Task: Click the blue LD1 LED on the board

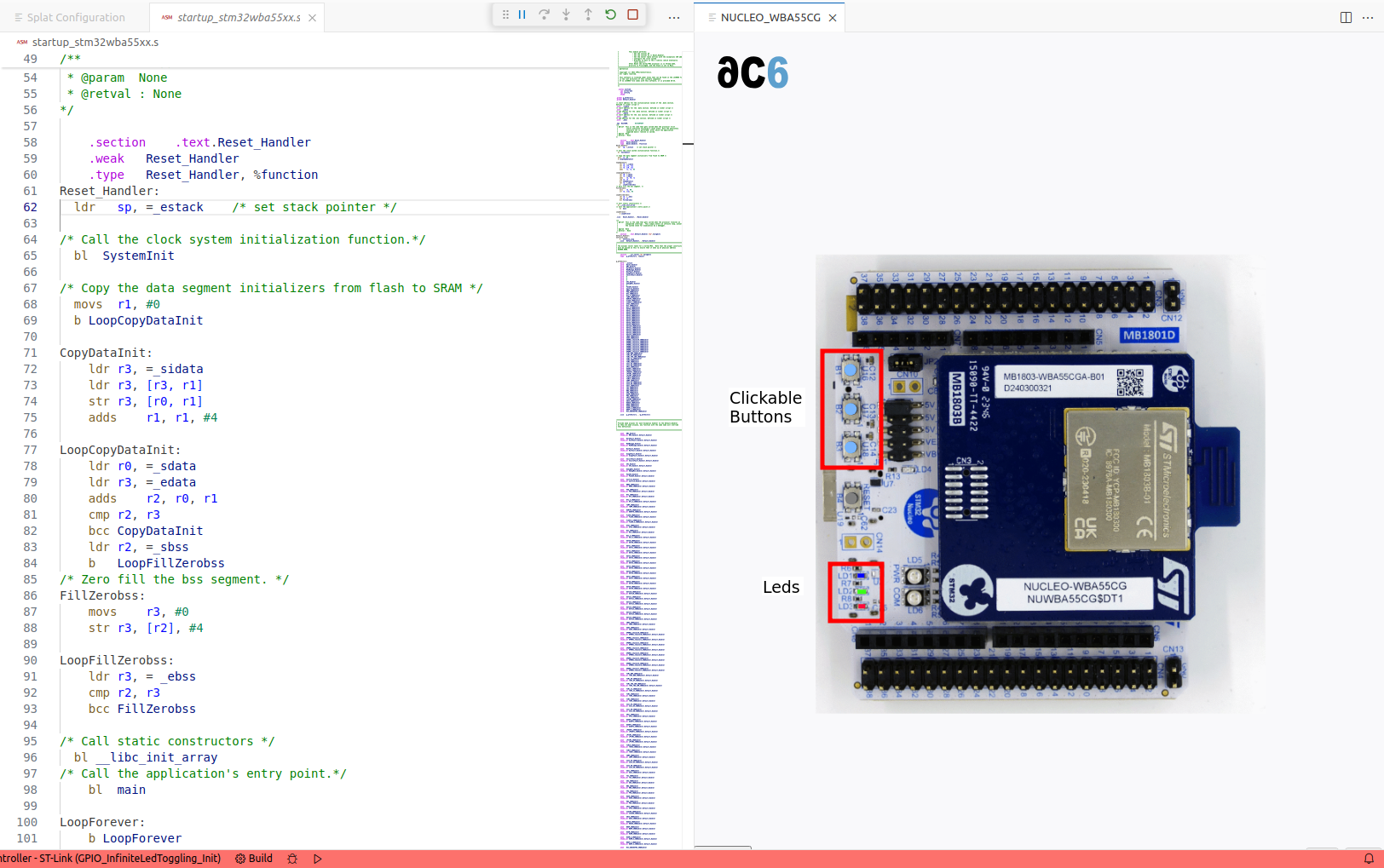Action: click(860, 576)
